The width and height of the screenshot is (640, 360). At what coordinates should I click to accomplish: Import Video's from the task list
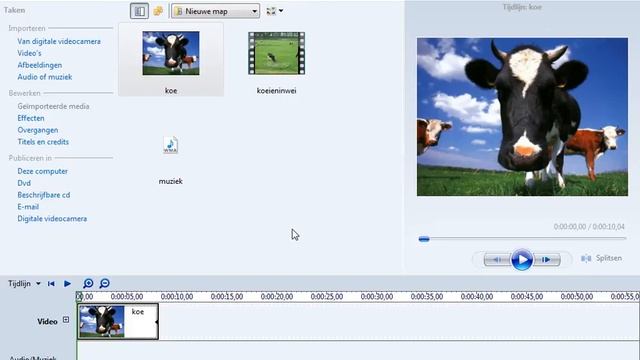(29, 53)
